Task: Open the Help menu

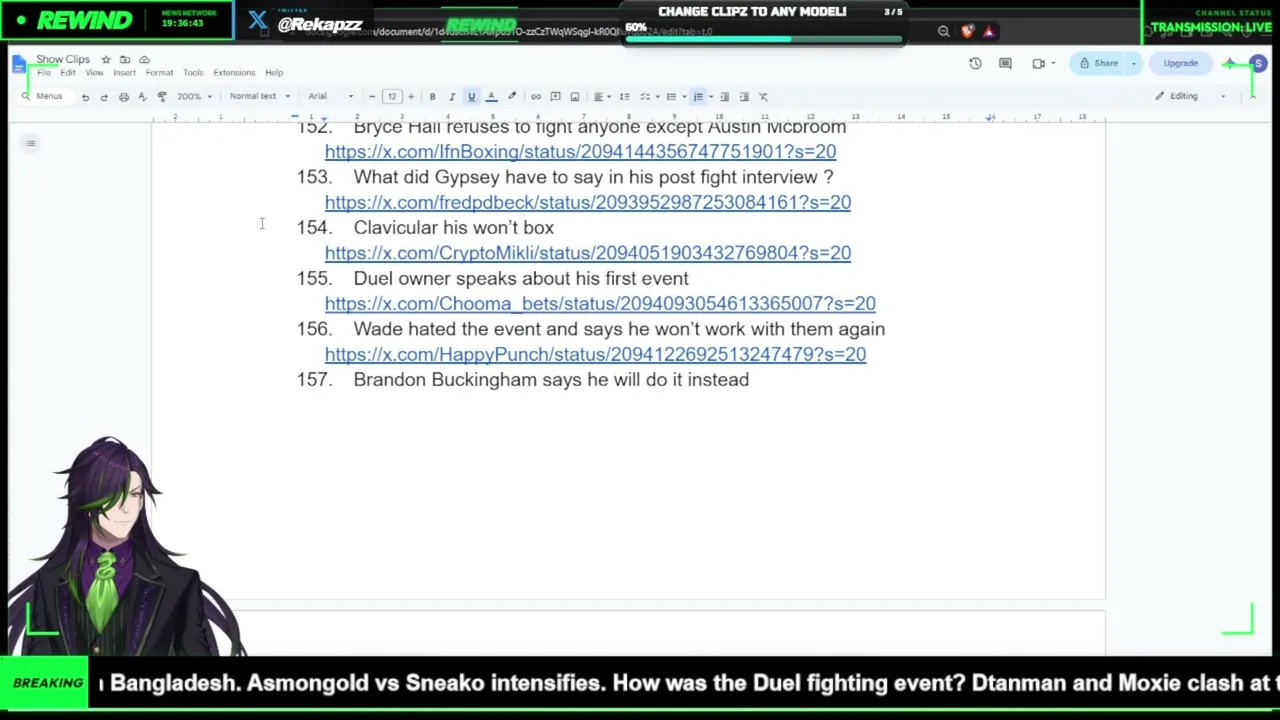Action: coord(274,73)
